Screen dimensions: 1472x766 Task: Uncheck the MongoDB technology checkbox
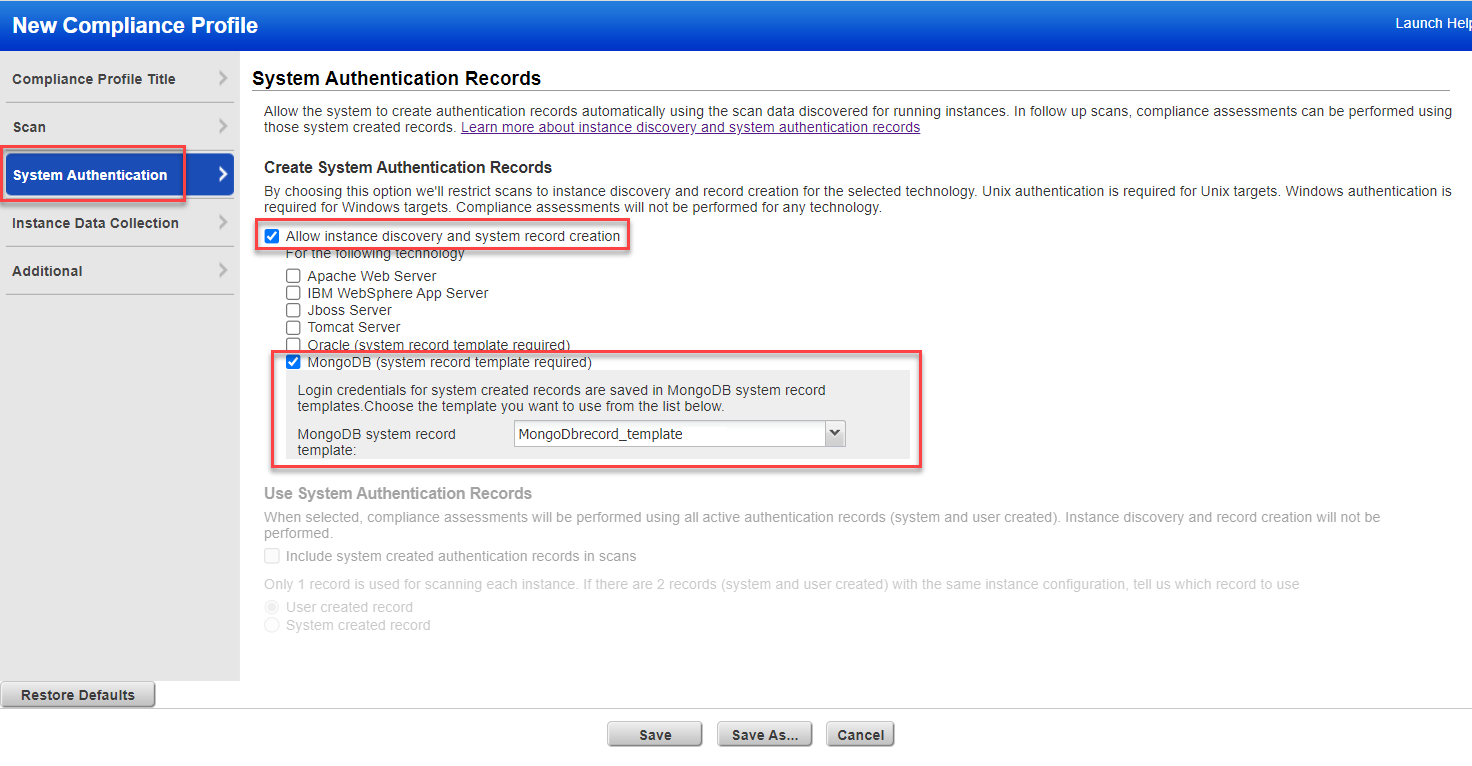point(293,362)
